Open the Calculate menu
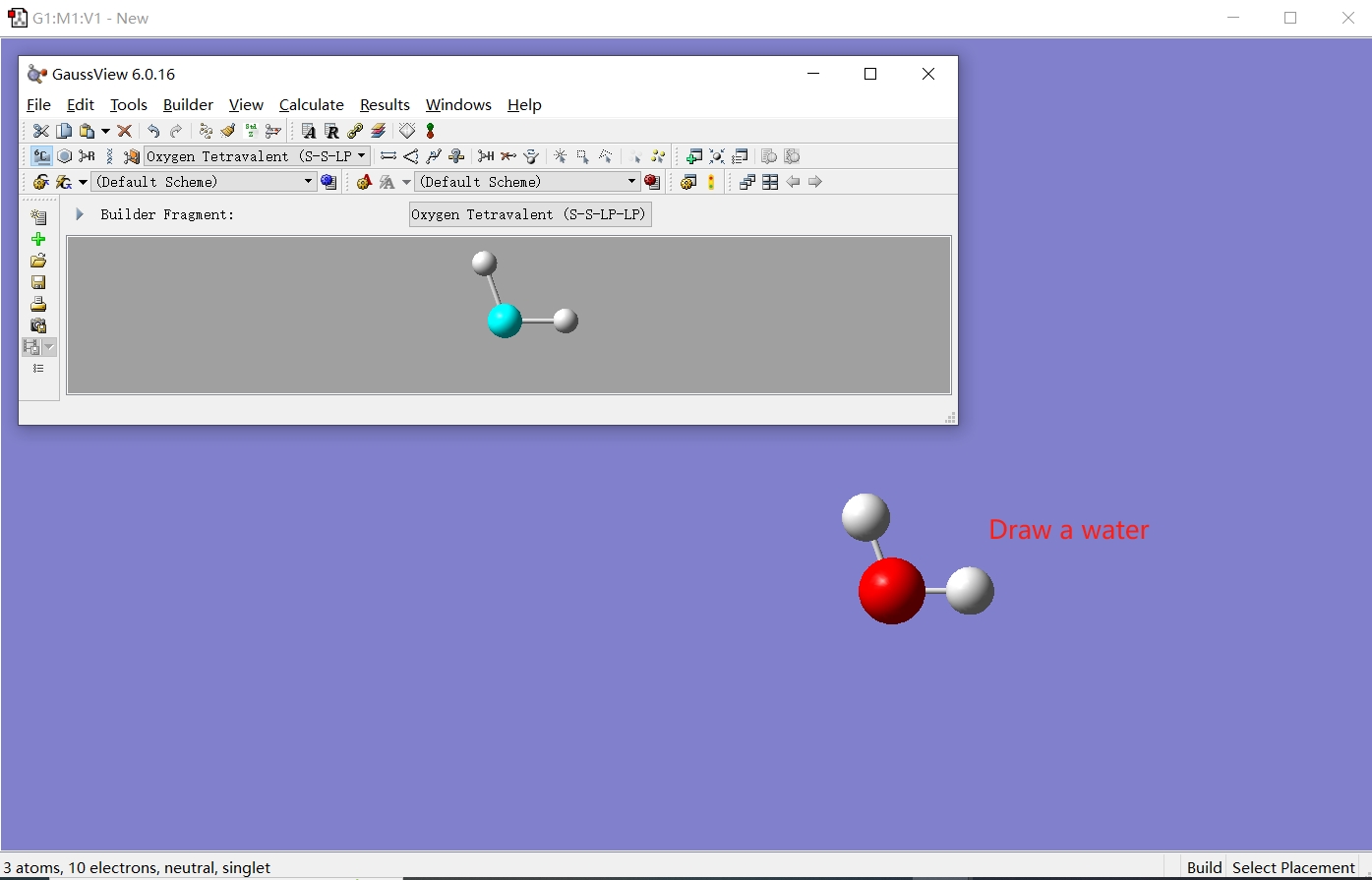Viewport: 1372px width, 880px height. point(312,105)
